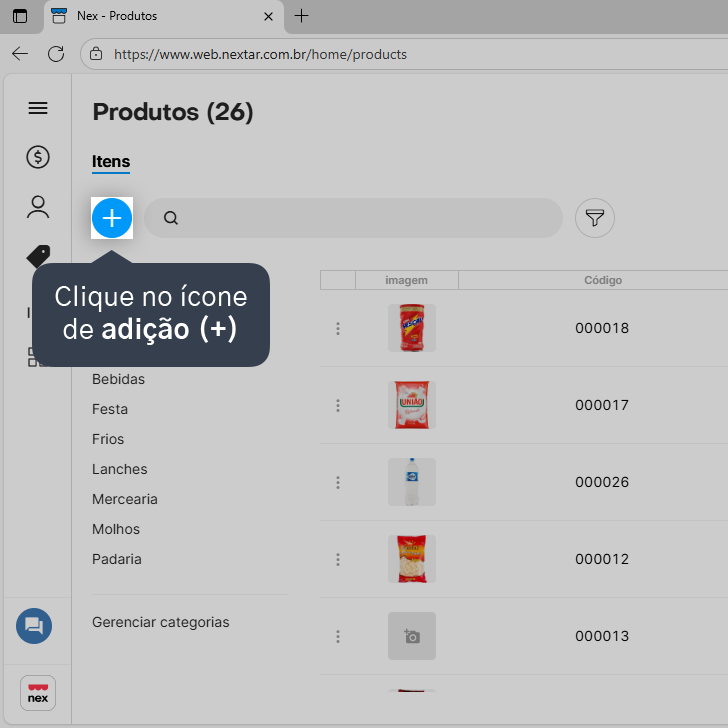Image resolution: width=728 pixels, height=728 pixels.
Task: Add photo to product 000013 placeholder
Action: [x=412, y=636]
